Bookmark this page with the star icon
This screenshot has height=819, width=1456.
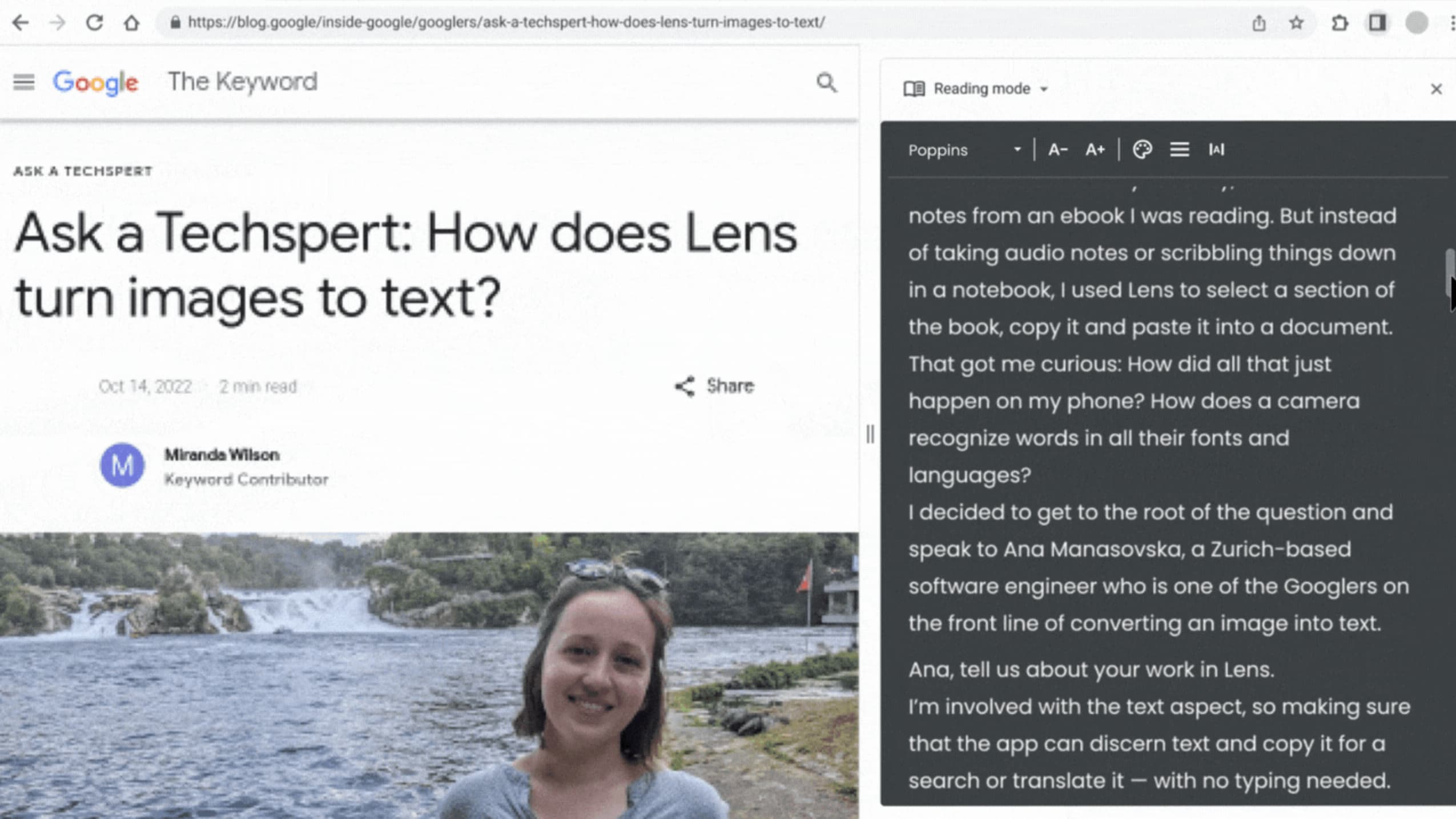[1296, 23]
